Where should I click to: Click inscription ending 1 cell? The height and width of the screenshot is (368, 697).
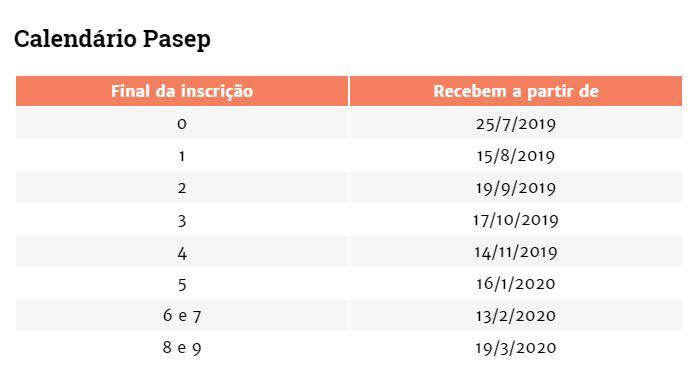pyautogui.click(x=182, y=156)
